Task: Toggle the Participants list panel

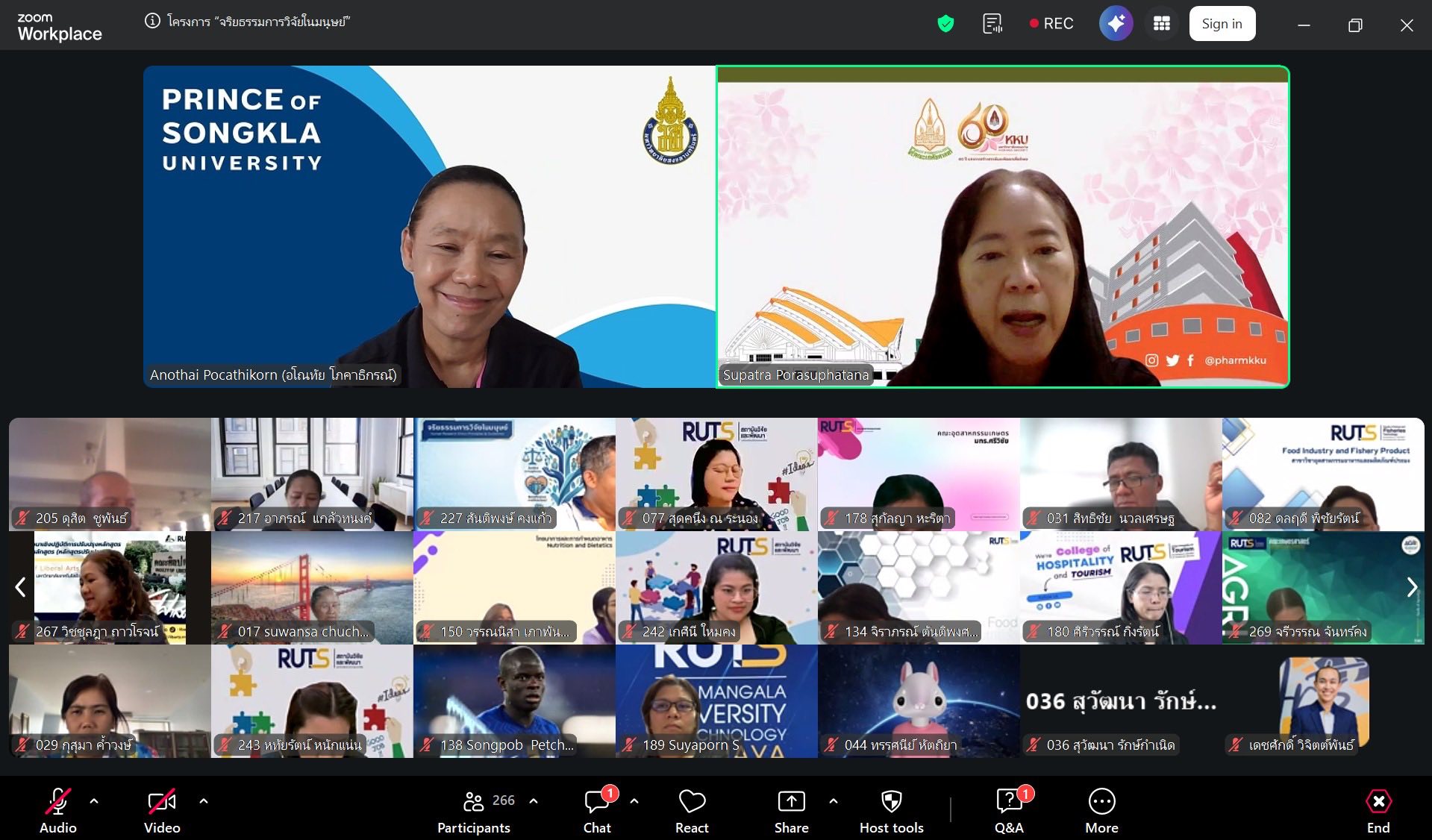Action: pyautogui.click(x=475, y=810)
